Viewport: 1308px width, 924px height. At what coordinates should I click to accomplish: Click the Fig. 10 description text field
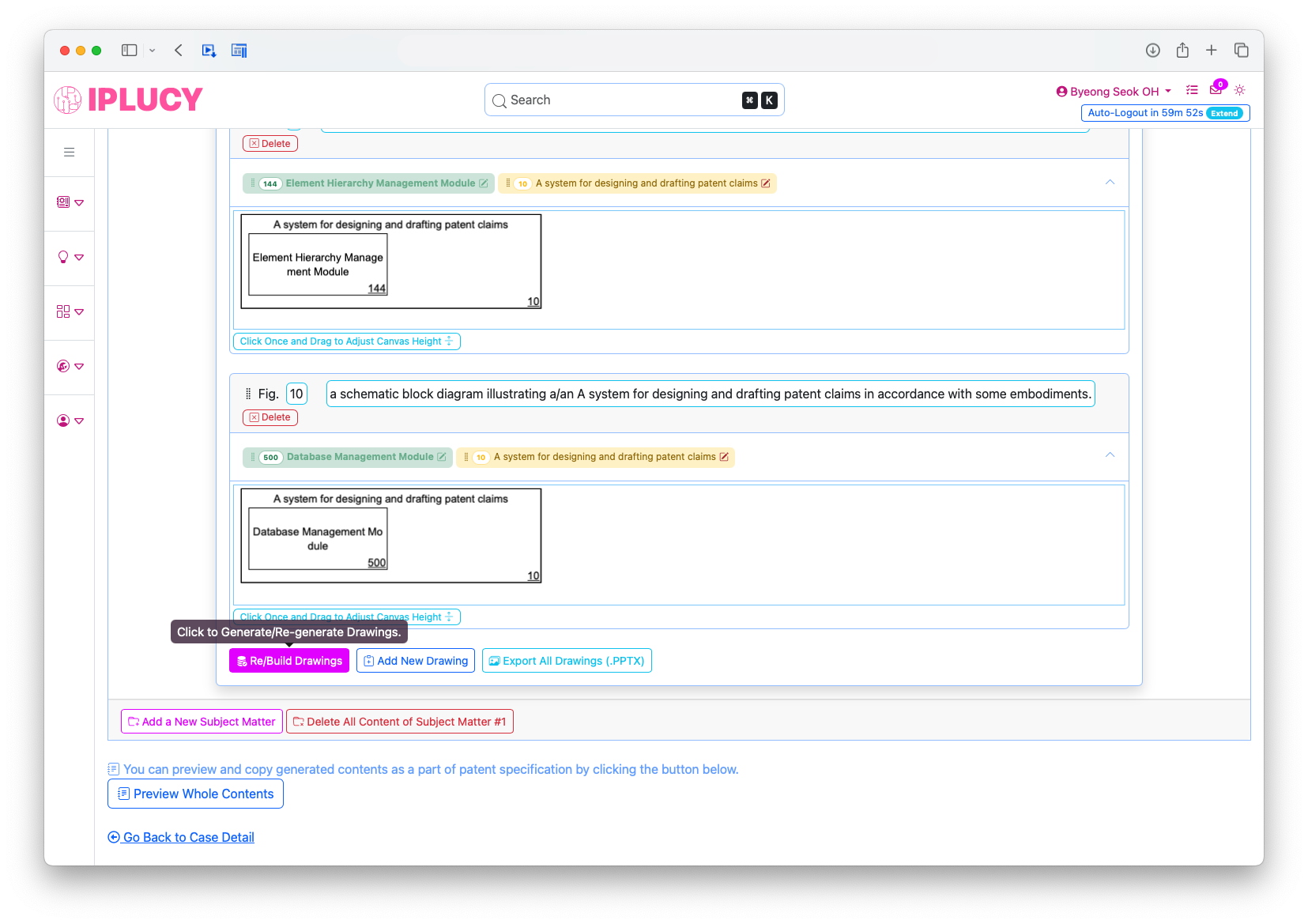click(x=711, y=394)
